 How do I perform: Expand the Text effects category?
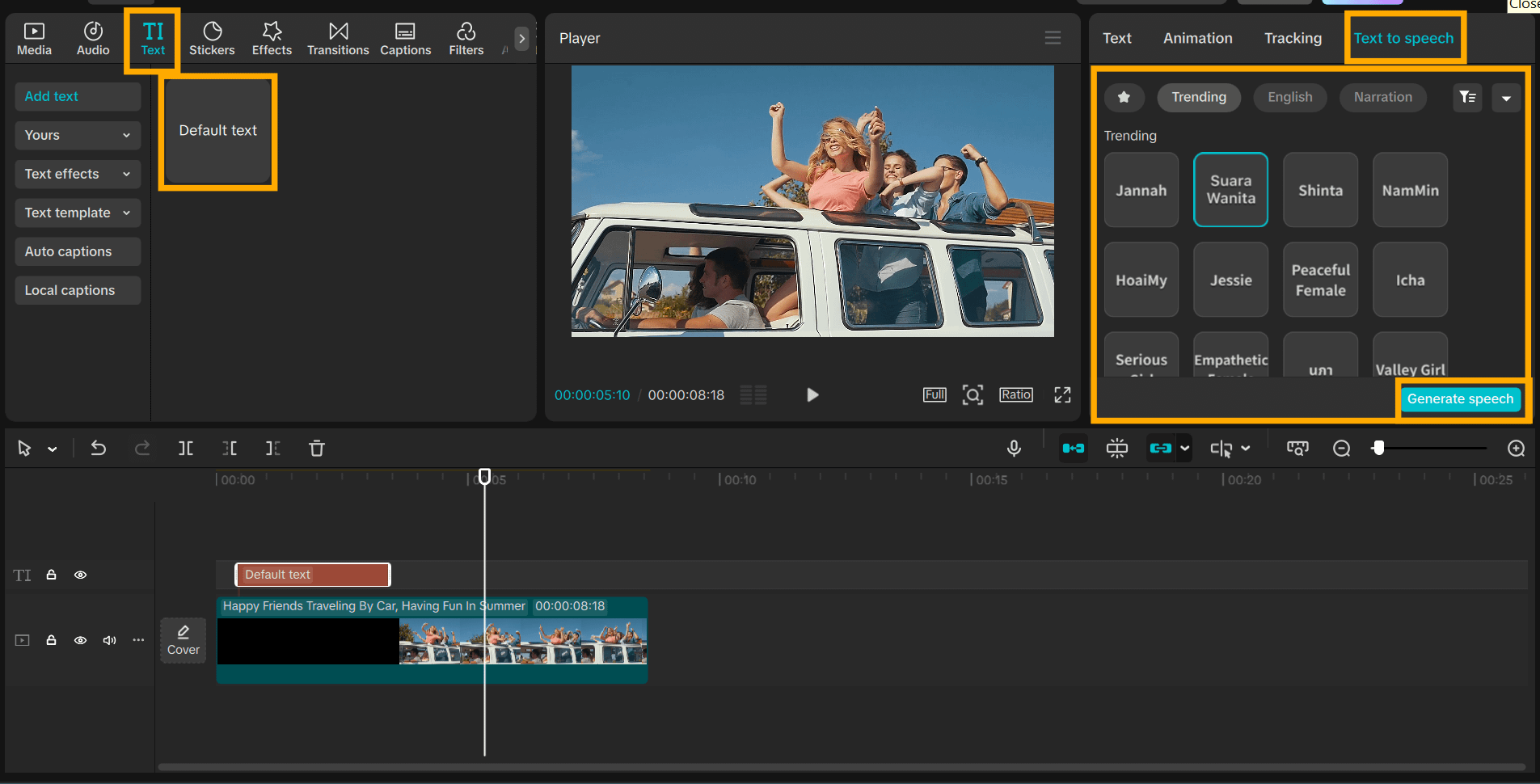[78, 174]
